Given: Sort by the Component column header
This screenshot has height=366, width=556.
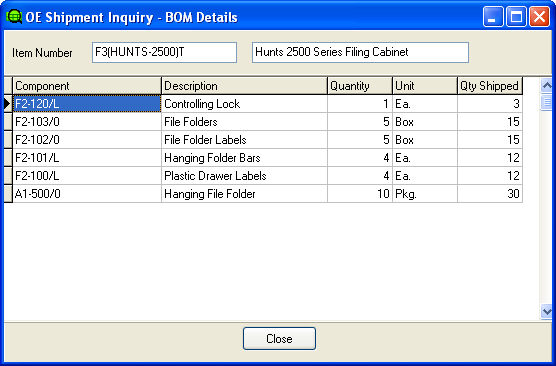Looking at the screenshot, I should tap(87, 86).
